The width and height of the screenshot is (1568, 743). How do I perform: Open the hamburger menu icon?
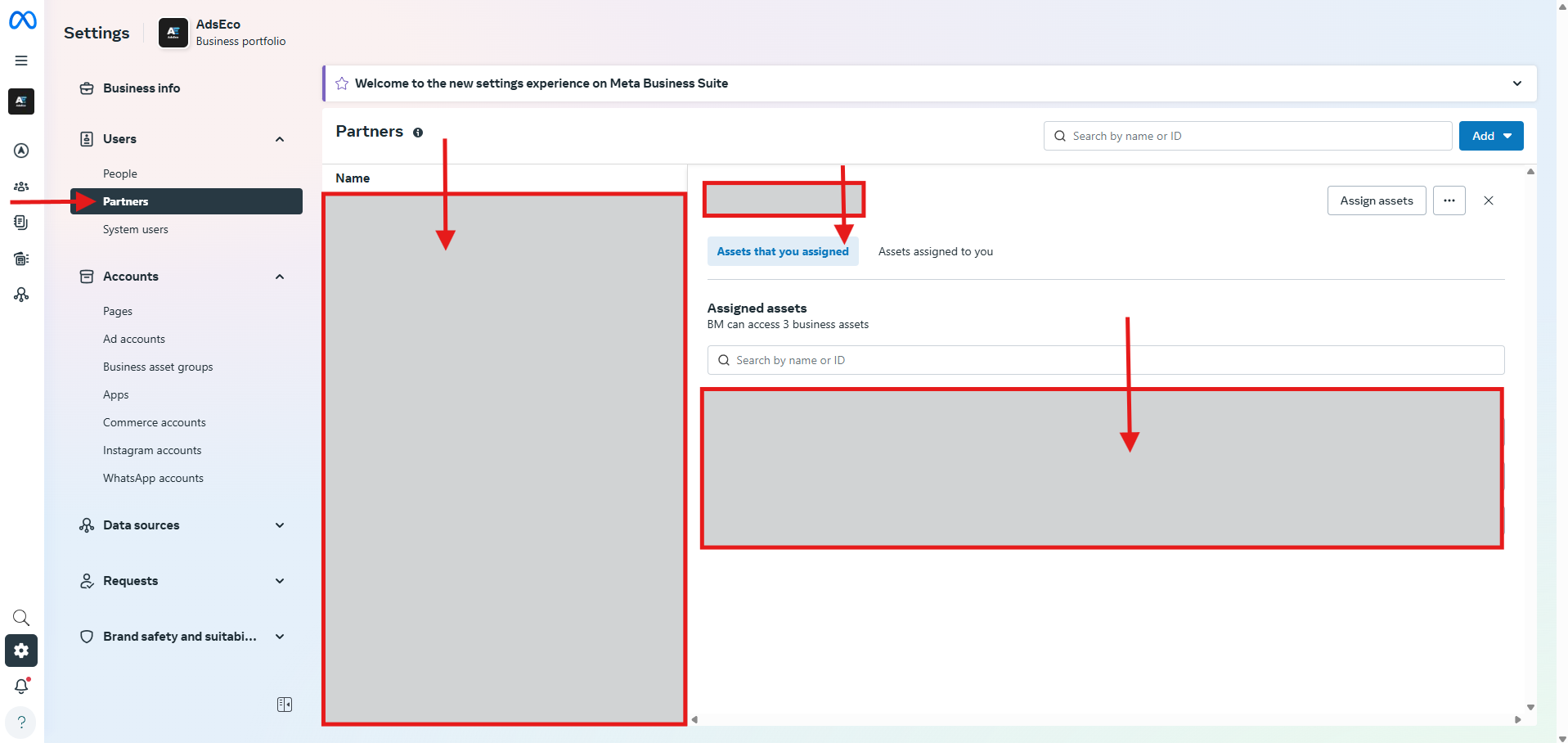click(21, 61)
